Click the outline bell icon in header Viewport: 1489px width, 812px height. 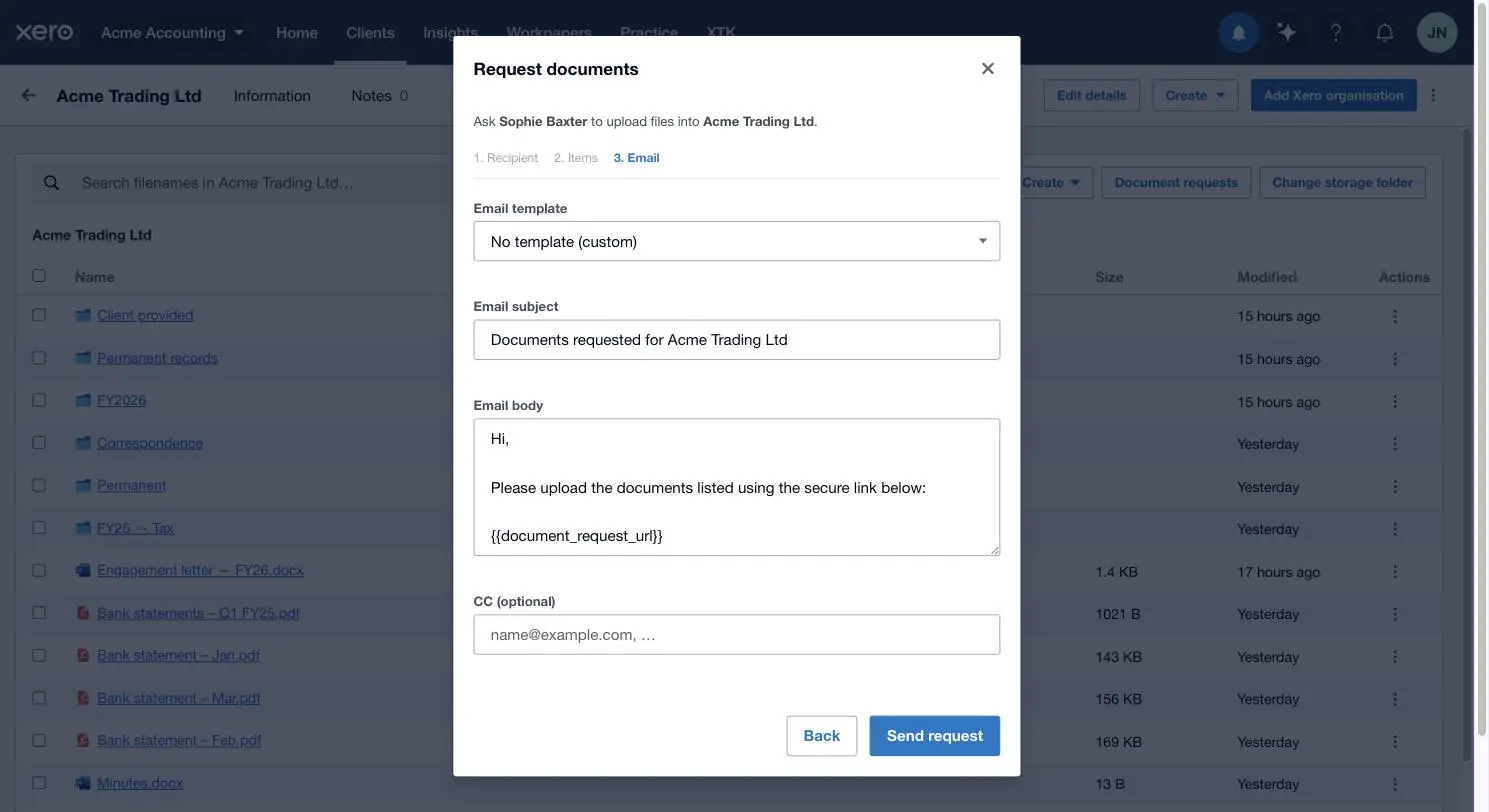point(1385,33)
